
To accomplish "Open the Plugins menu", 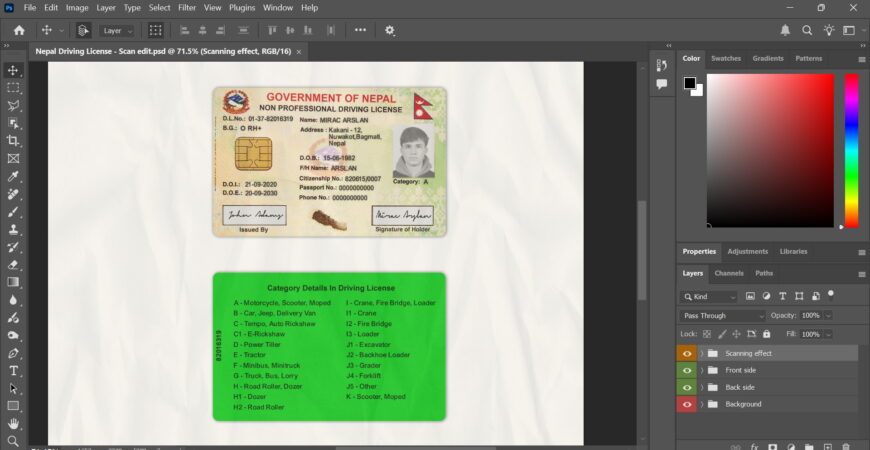I will [x=242, y=8].
